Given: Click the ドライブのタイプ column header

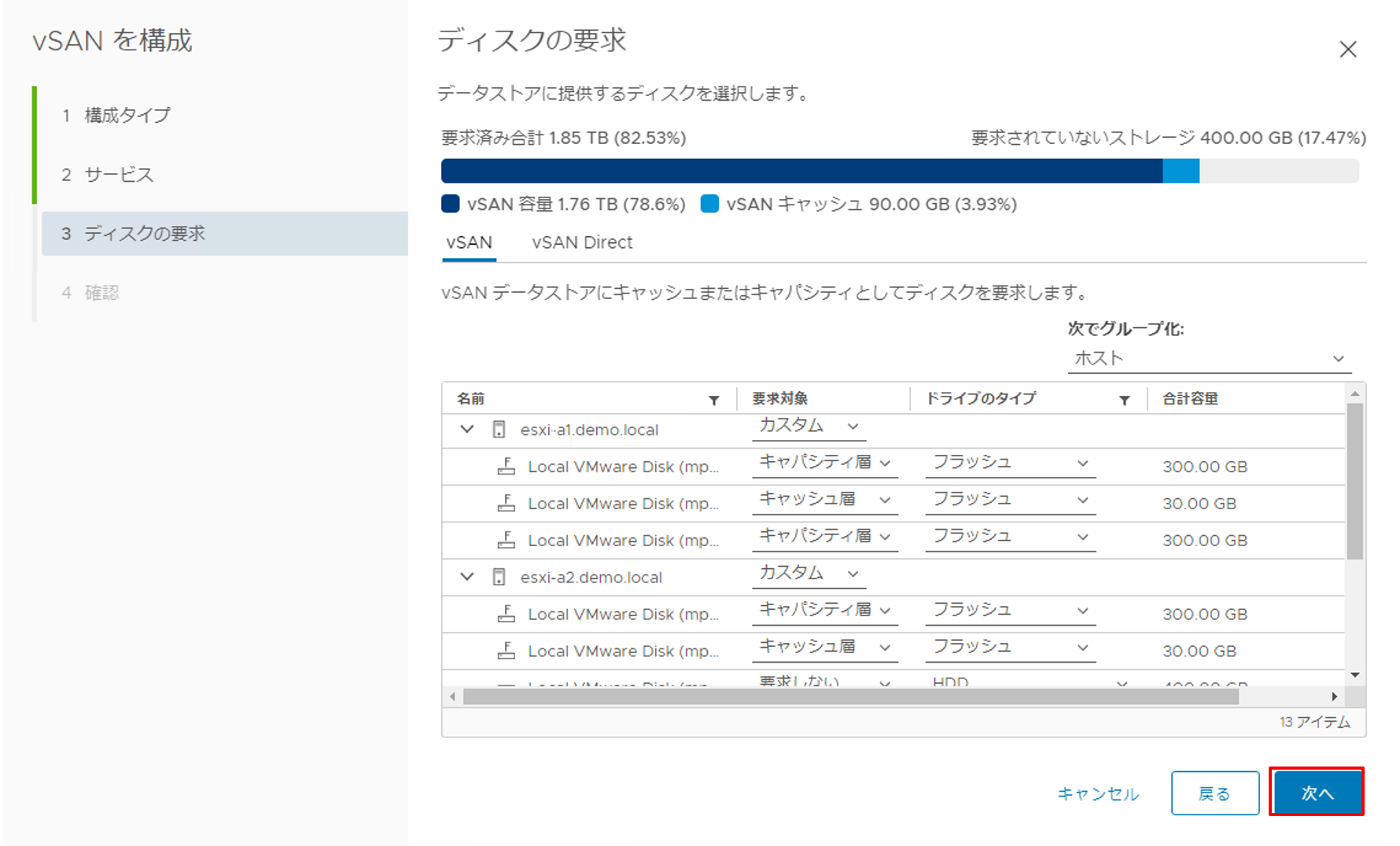Looking at the screenshot, I should click(981, 399).
